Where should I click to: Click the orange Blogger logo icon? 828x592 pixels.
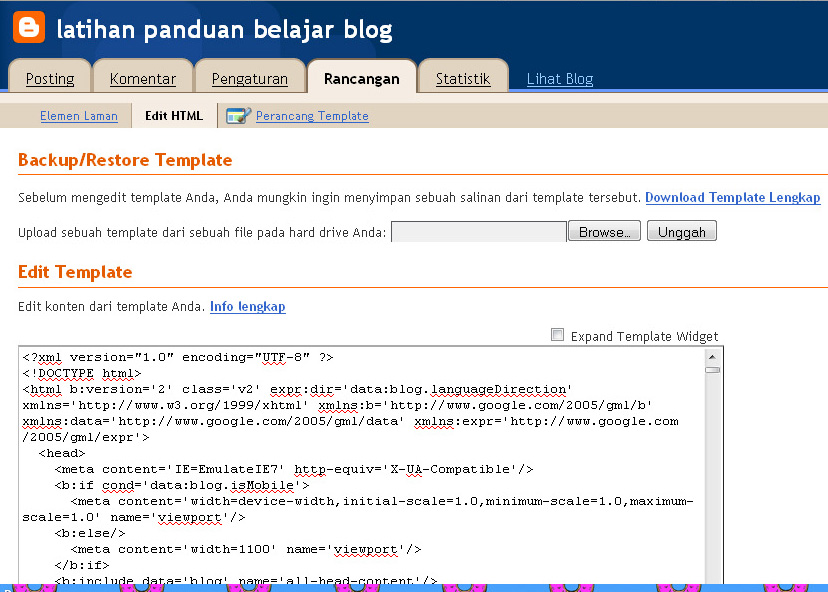point(28,27)
